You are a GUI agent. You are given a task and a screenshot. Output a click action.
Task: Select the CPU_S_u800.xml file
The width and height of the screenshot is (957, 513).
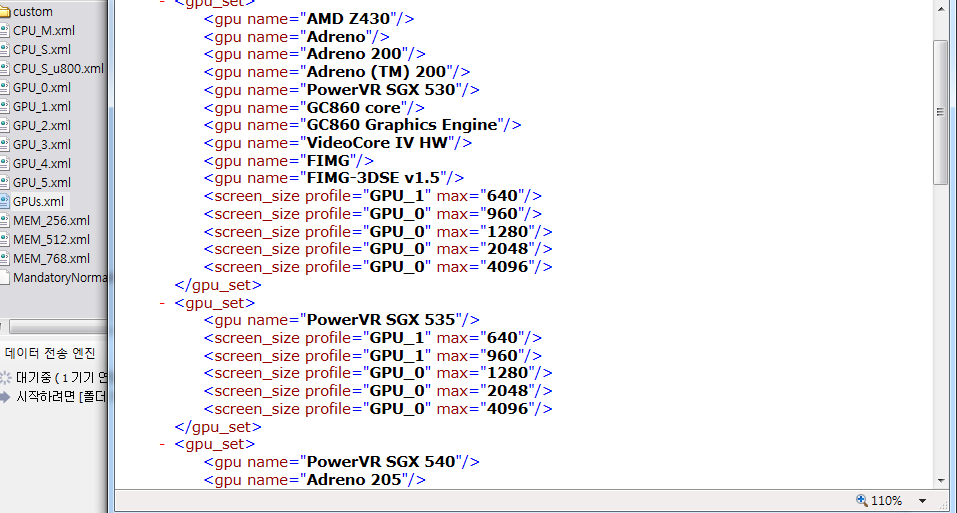click(58, 68)
